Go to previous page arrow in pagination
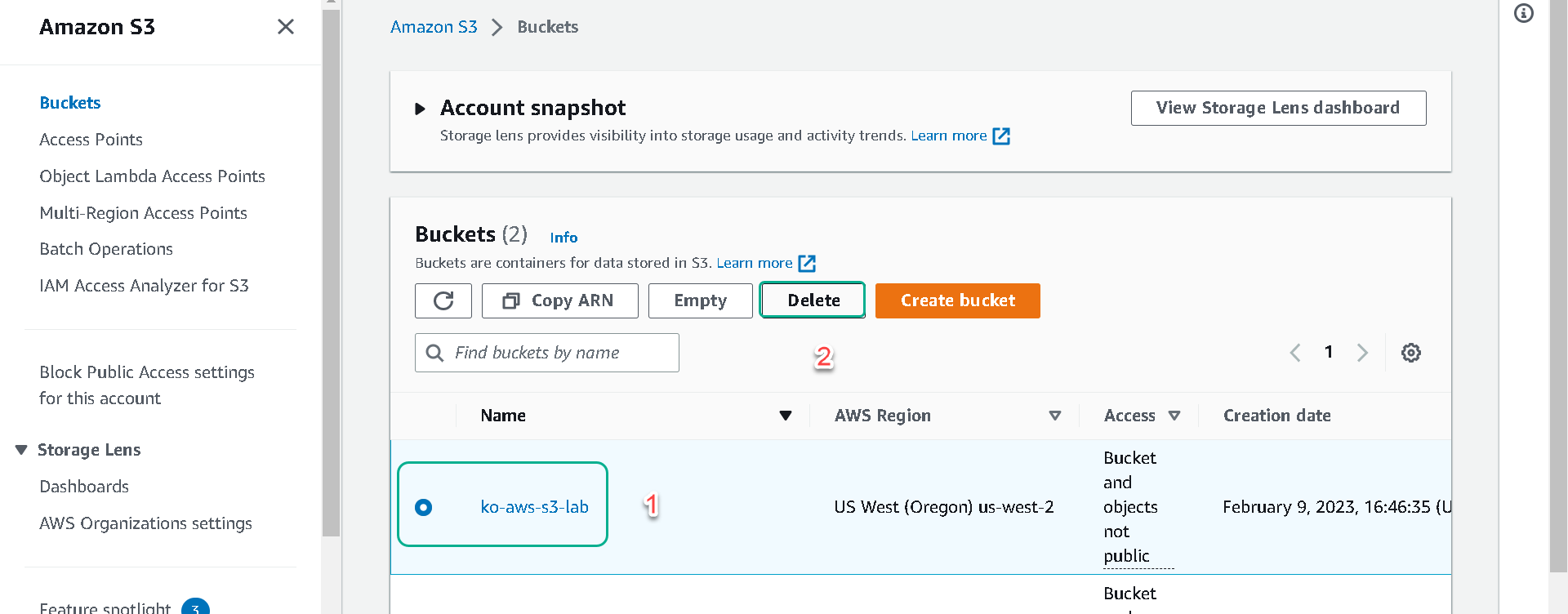This screenshot has height=614, width=1568. [1295, 353]
